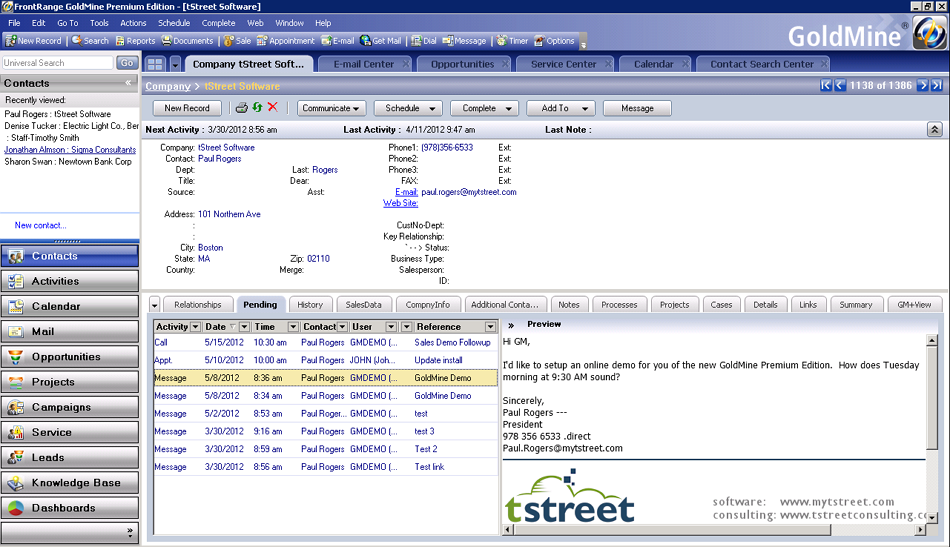Go to the first record arrow
Image resolution: width=950 pixels, height=547 pixels.
coord(825,85)
